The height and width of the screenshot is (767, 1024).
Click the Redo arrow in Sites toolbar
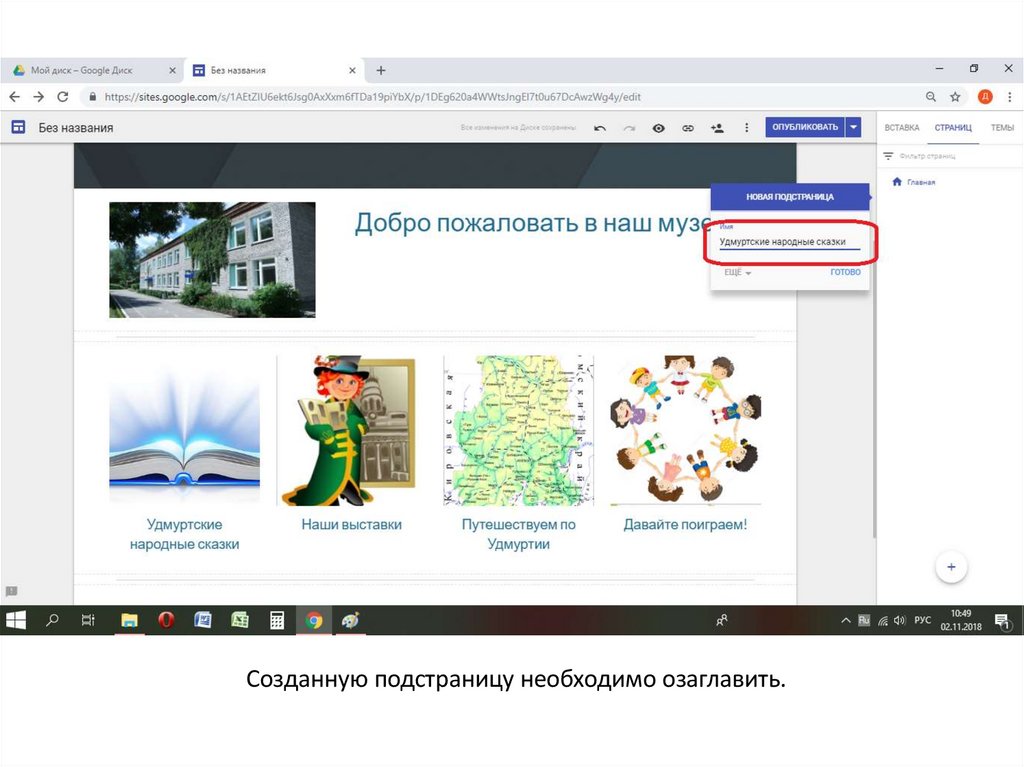click(629, 128)
